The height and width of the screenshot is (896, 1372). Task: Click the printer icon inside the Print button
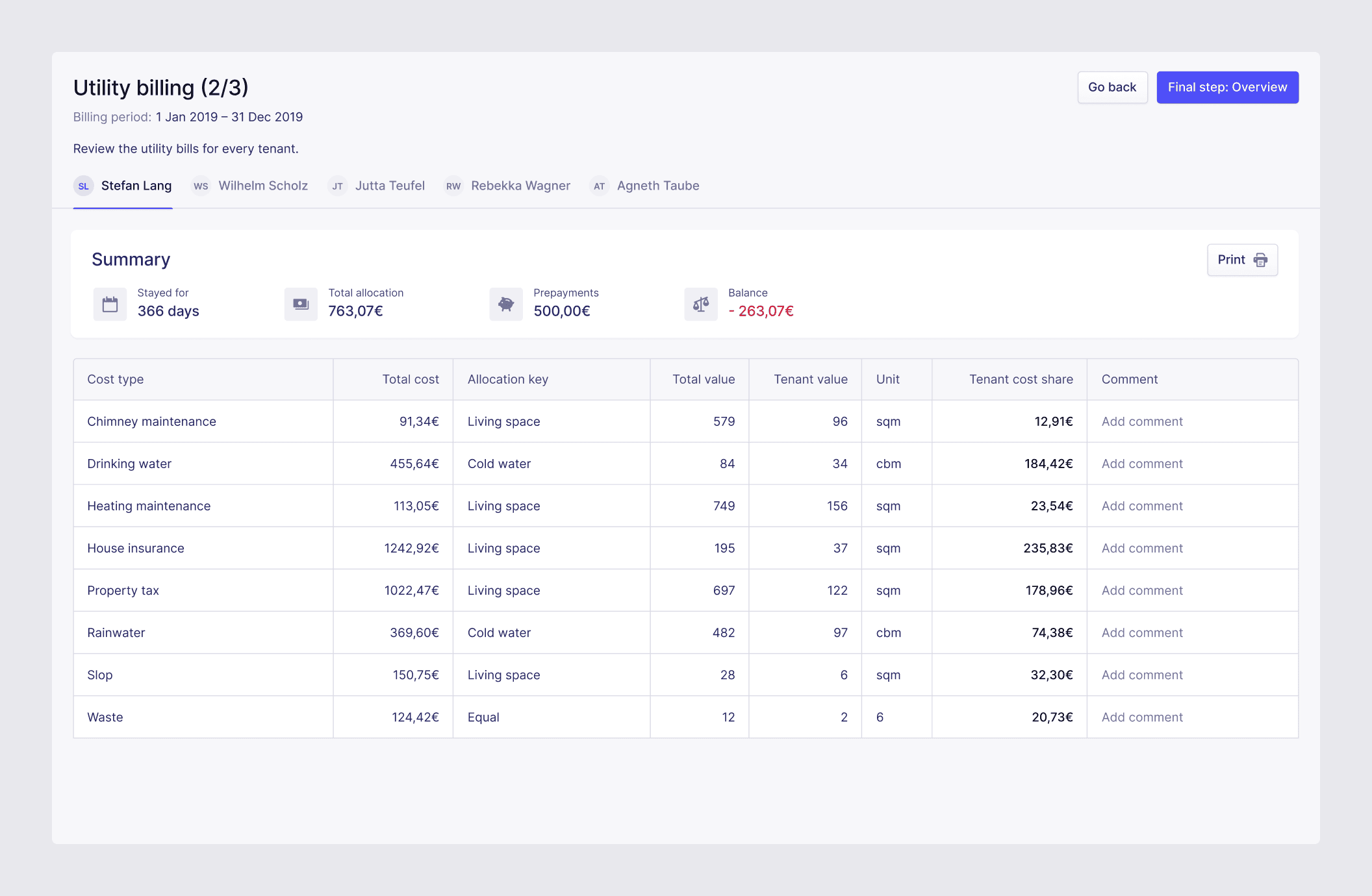click(x=1260, y=259)
